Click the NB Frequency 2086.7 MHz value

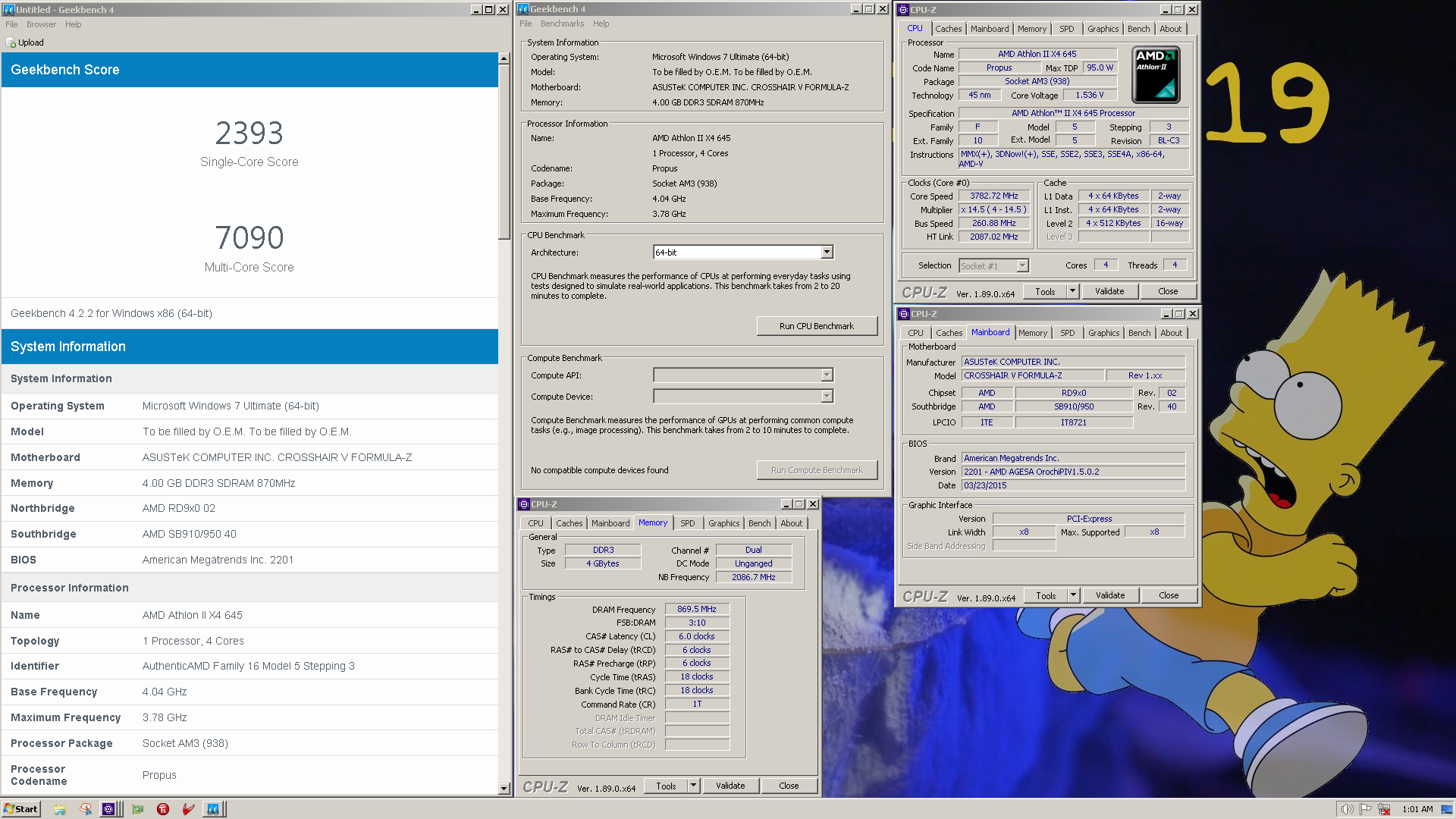click(x=753, y=577)
